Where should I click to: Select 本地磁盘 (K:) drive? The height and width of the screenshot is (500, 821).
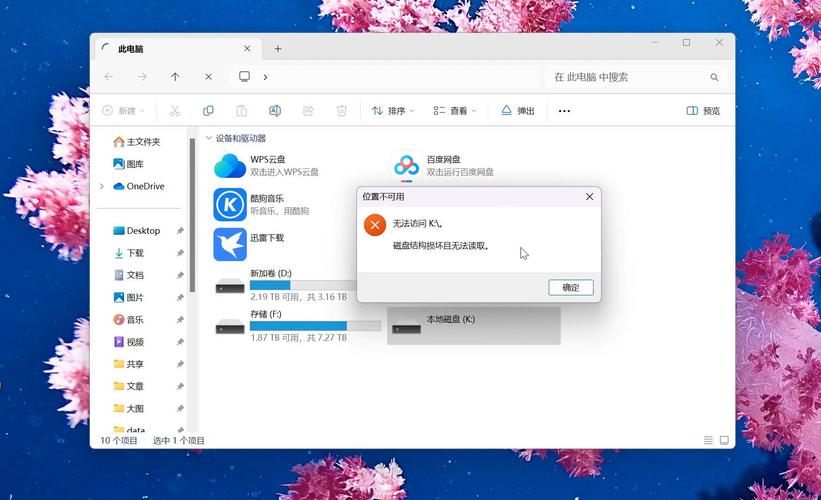[406, 326]
